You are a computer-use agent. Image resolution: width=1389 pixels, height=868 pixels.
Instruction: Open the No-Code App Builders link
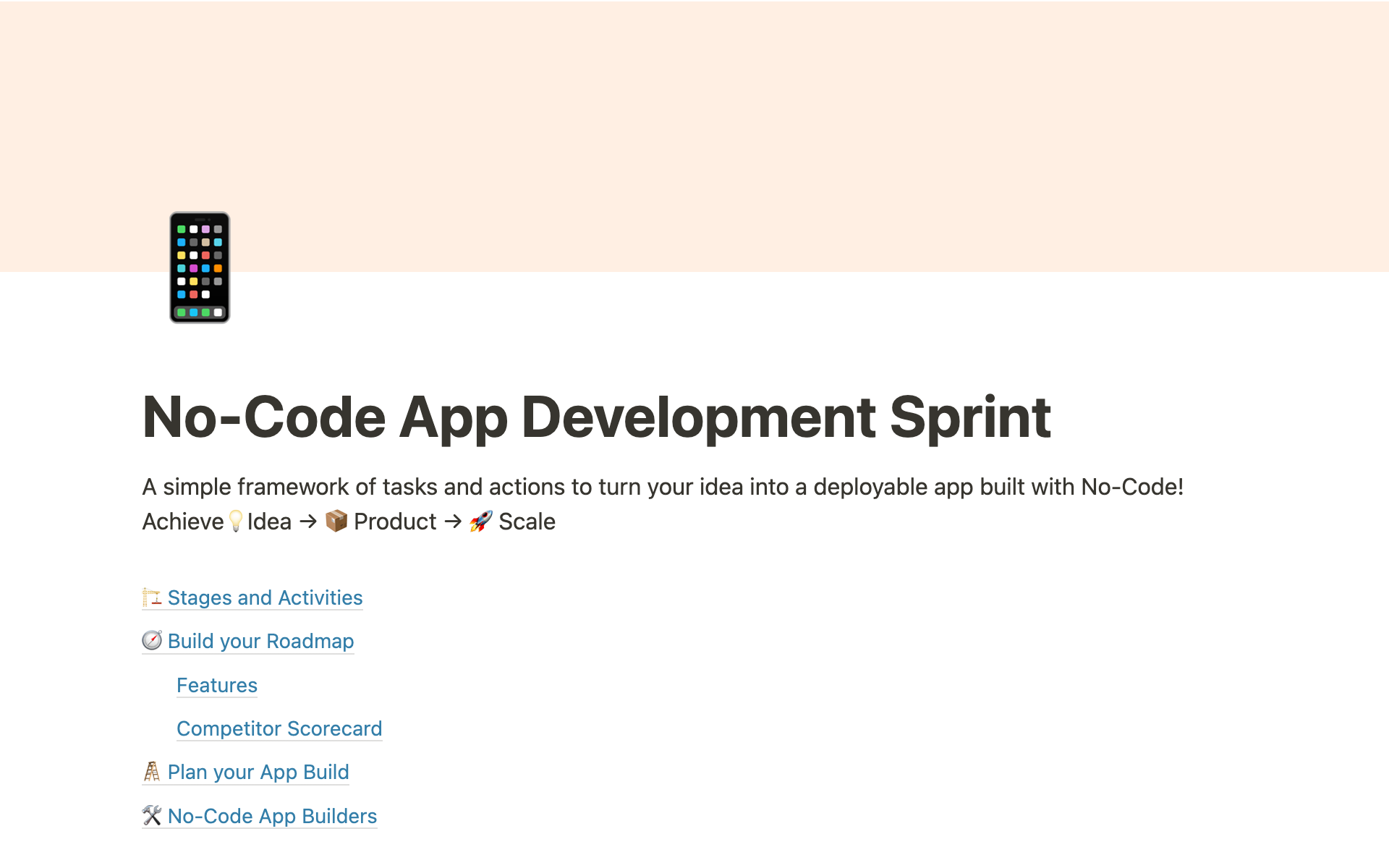tap(272, 816)
